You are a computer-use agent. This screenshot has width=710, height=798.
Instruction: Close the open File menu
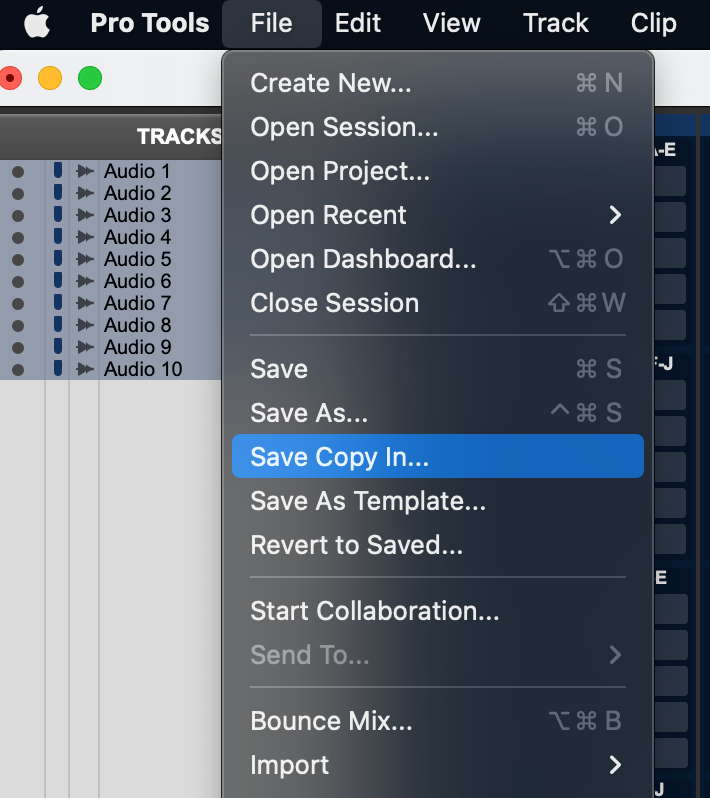point(272,23)
